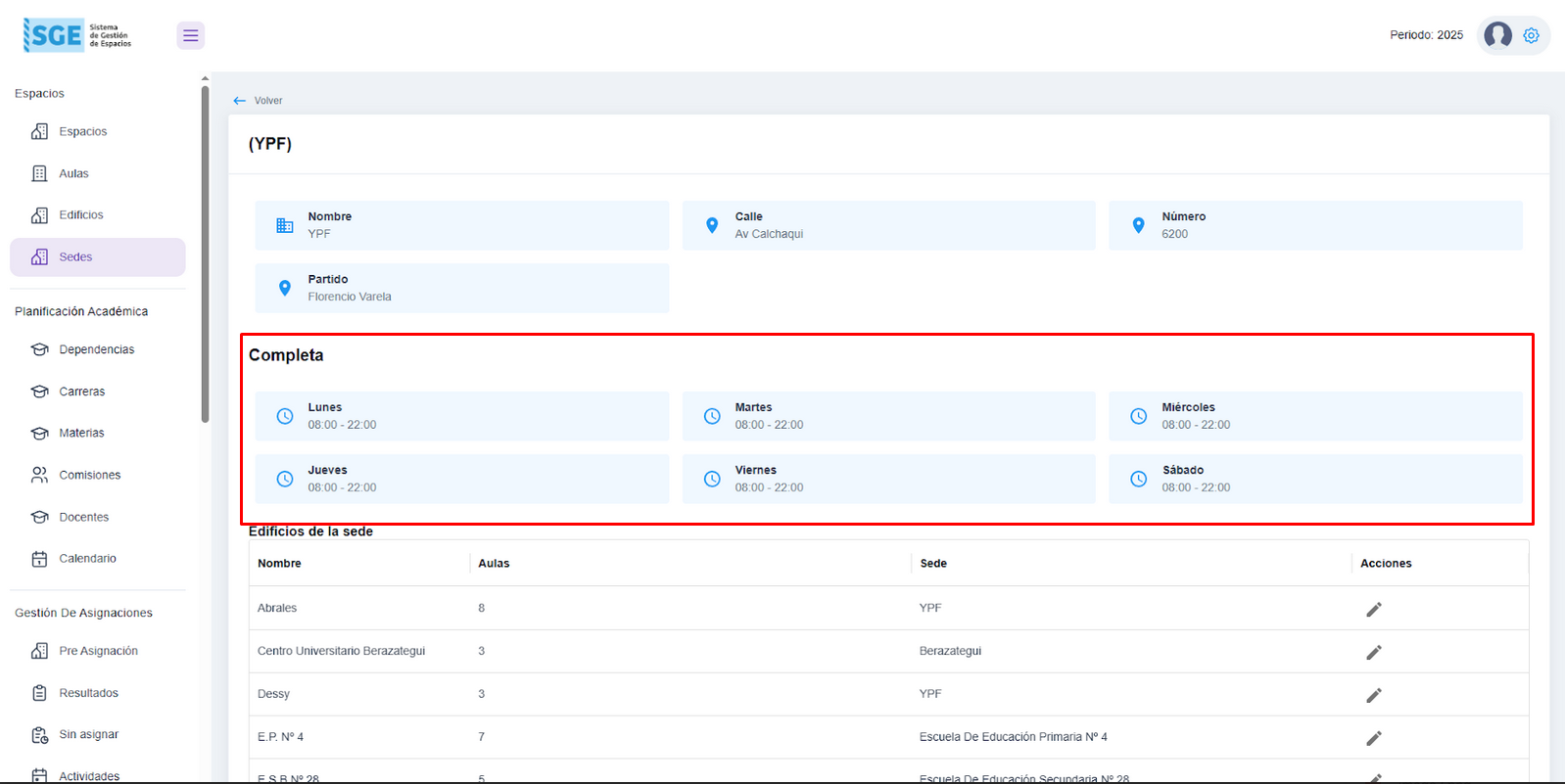Click the clock icon for Lunes
The image size is (1565, 784).
(x=285, y=416)
